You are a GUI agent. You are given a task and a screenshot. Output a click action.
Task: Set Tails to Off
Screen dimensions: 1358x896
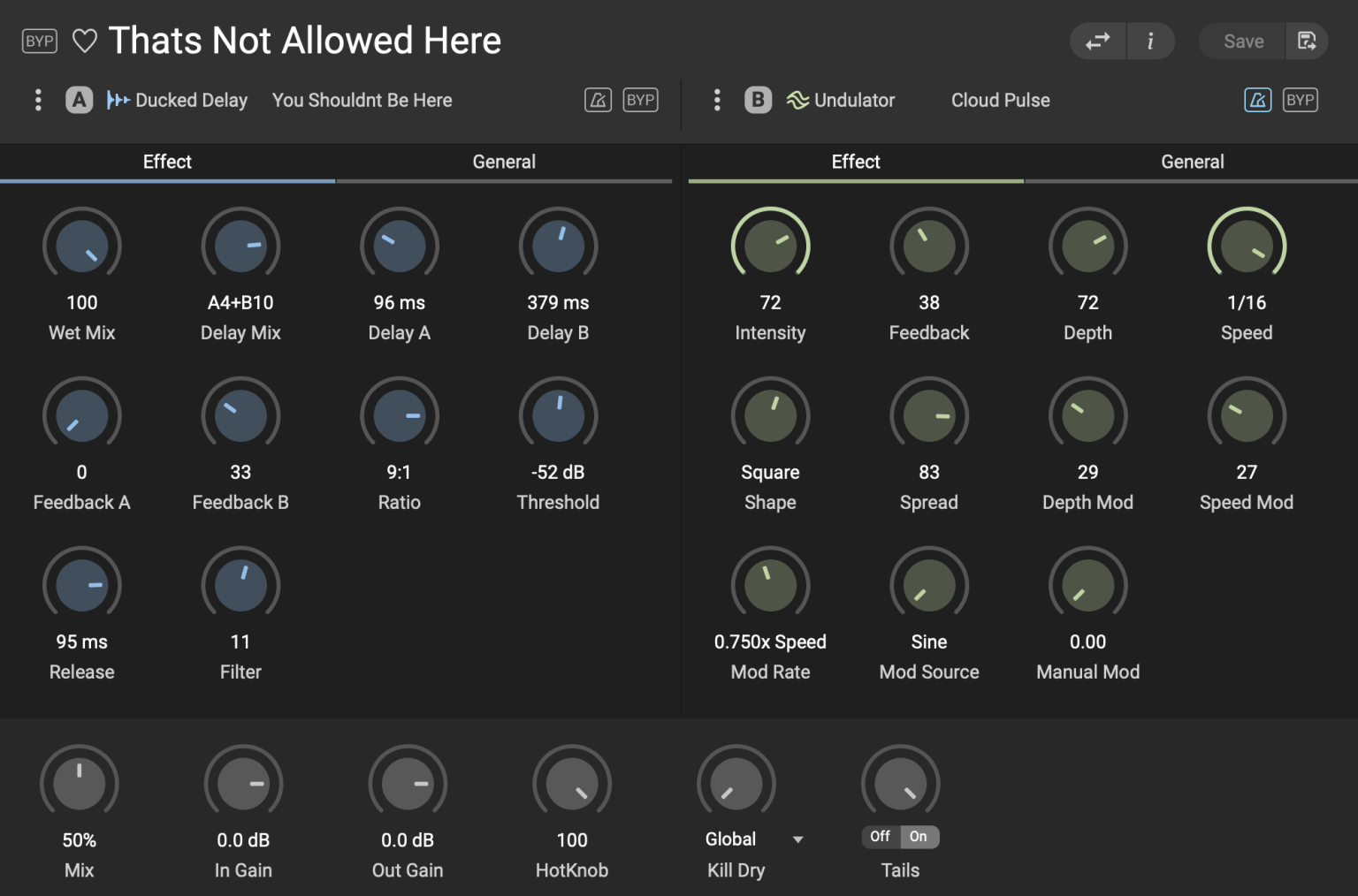pyautogui.click(x=881, y=837)
